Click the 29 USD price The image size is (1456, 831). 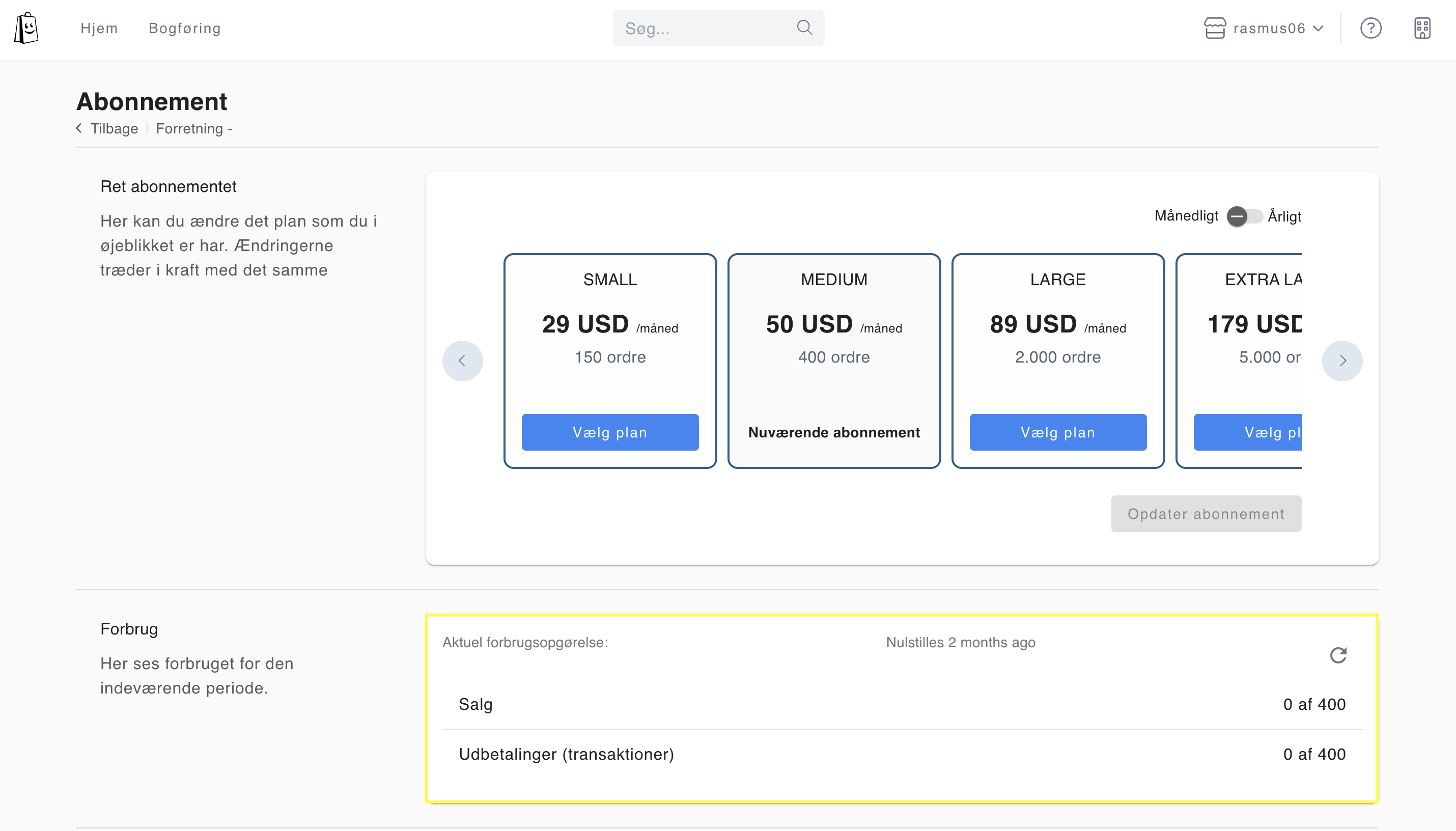[585, 324]
